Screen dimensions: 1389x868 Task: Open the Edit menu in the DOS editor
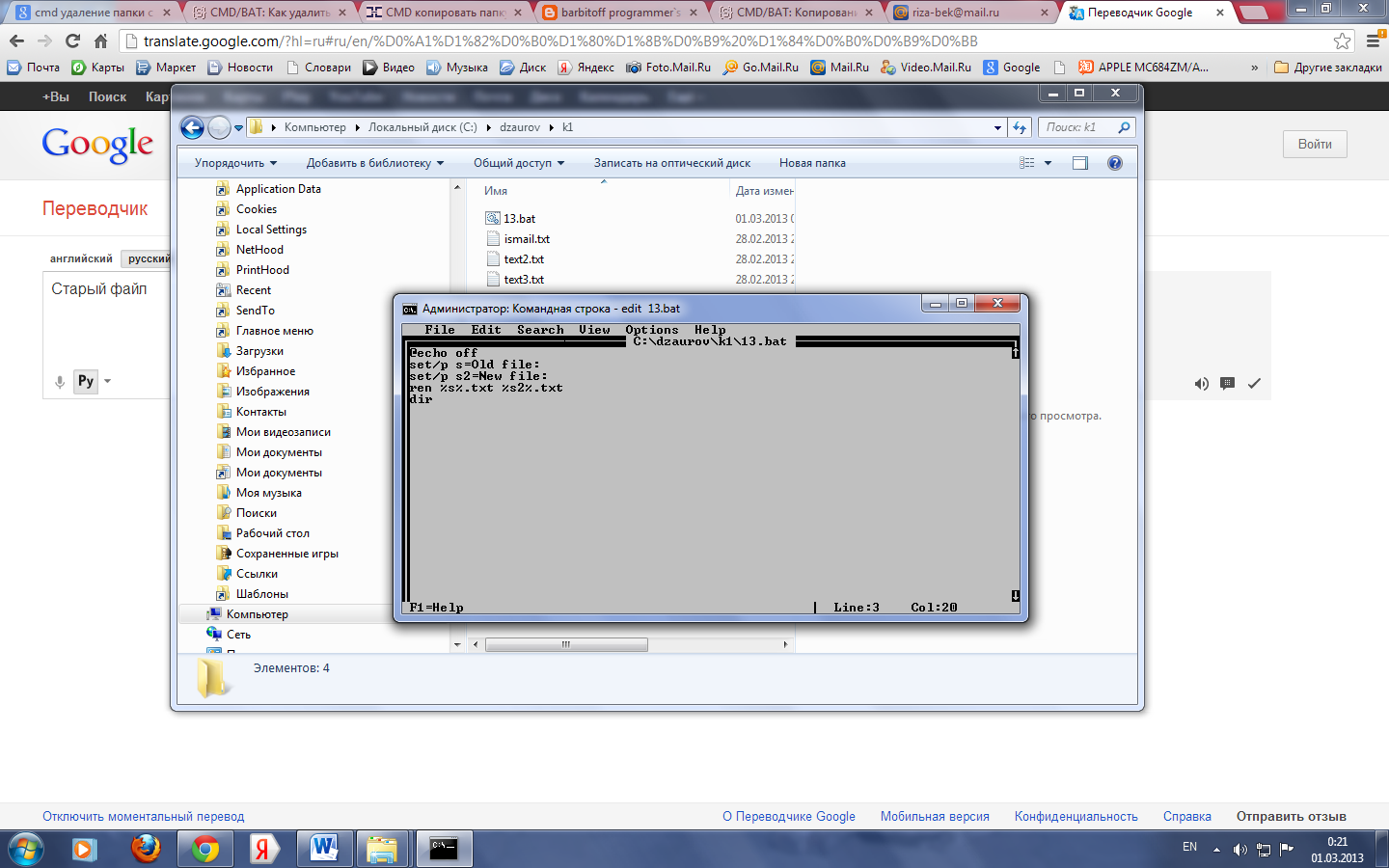pyautogui.click(x=486, y=330)
